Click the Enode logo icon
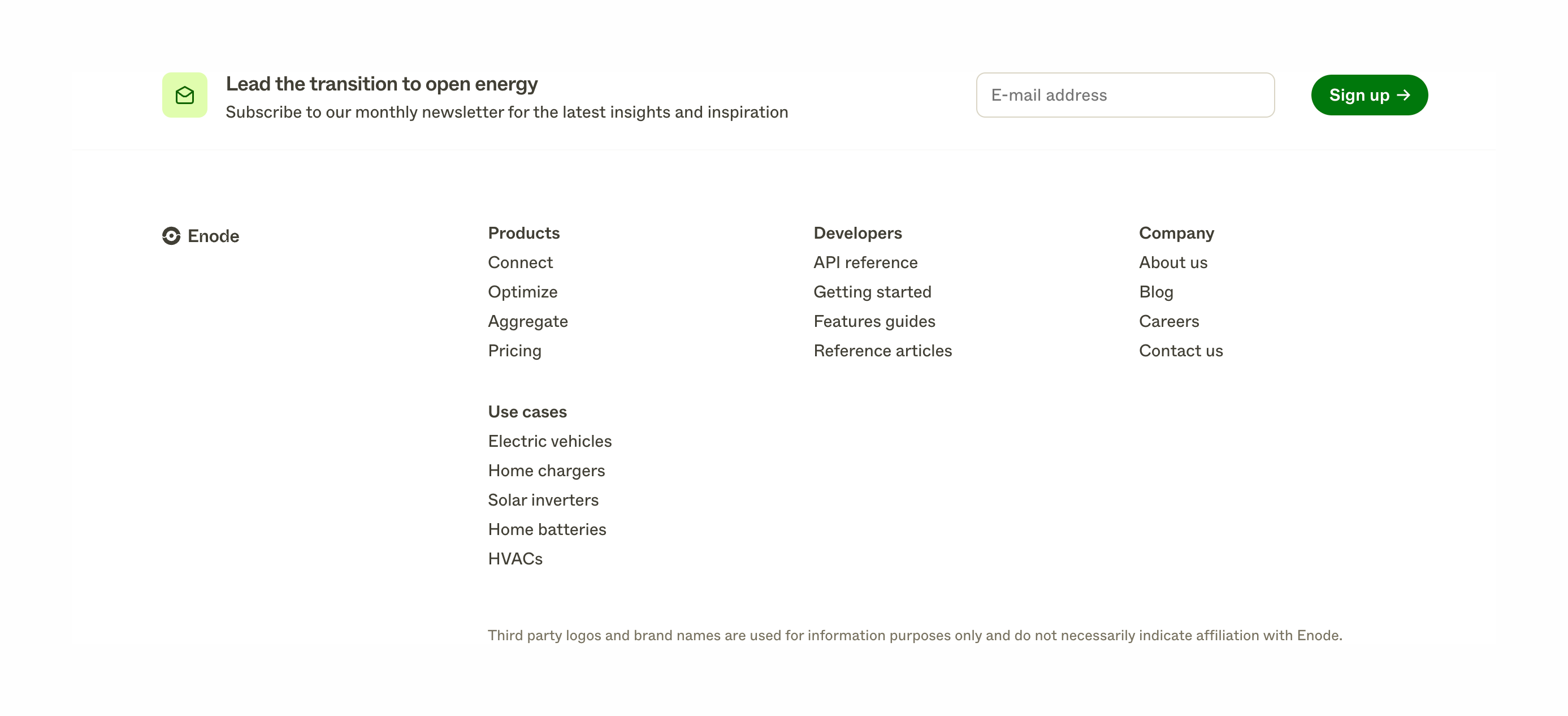The height and width of the screenshot is (716, 1568). point(171,236)
